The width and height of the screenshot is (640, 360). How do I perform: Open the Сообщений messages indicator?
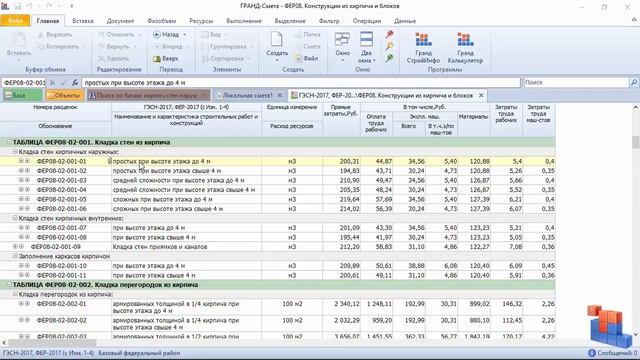pyautogui.click(x=612, y=353)
